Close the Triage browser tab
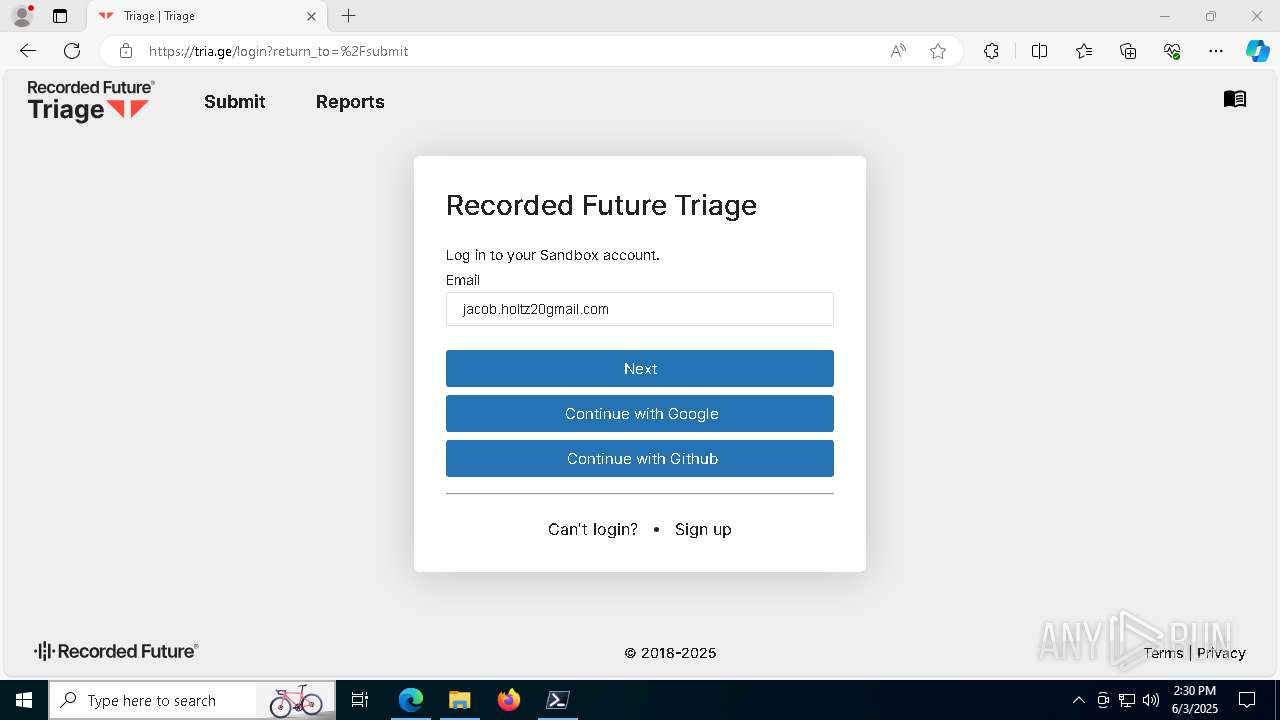This screenshot has height=720, width=1280. pyautogui.click(x=311, y=16)
